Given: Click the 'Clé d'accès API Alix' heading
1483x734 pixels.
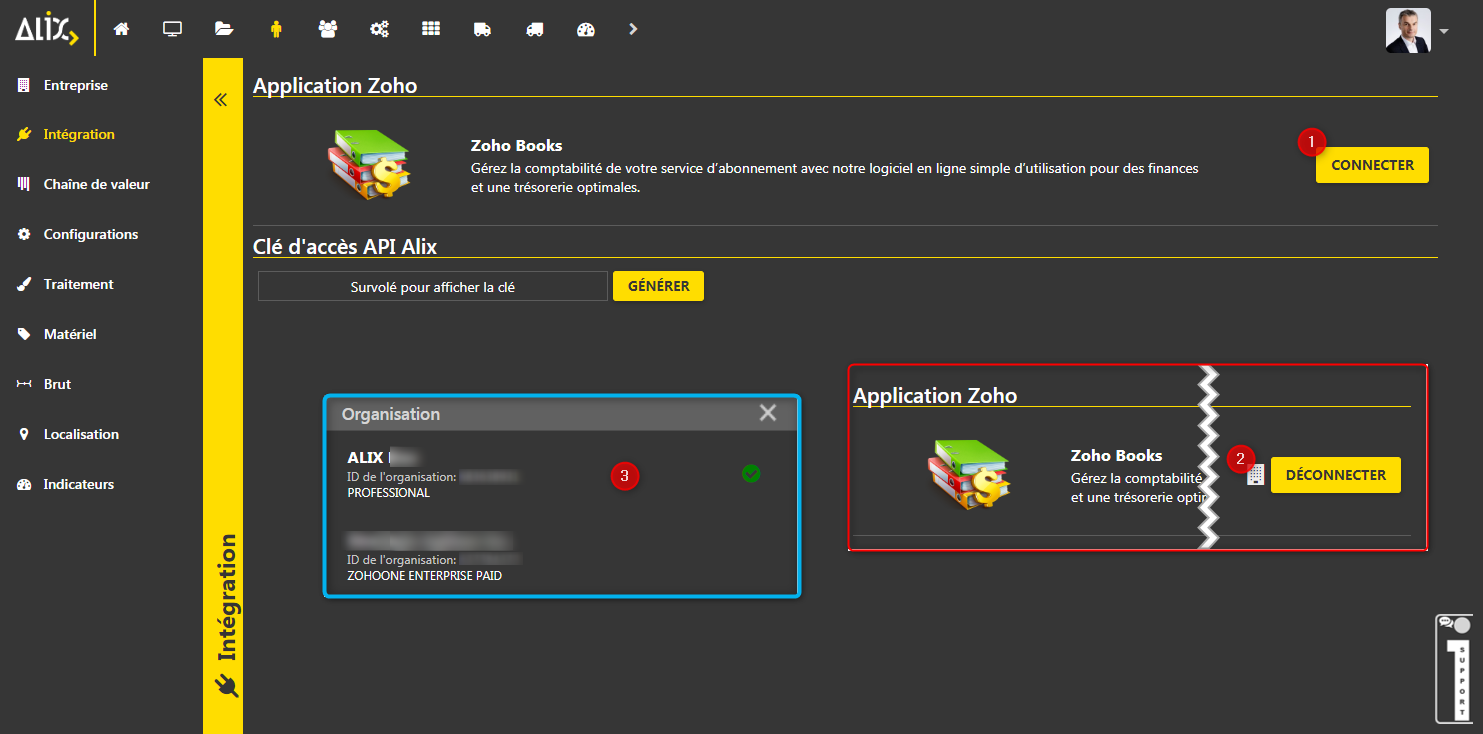Looking at the screenshot, I should point(345,246).
